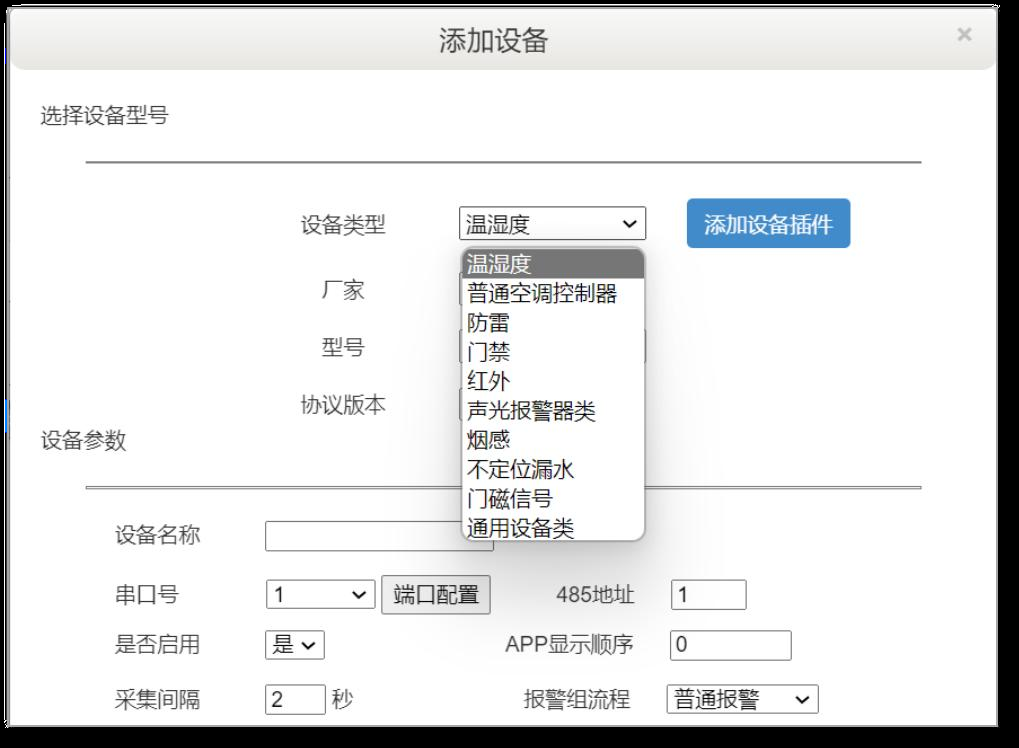Open the 是否启用 dropdown
Image resolution: width=1019 pixels, height=748 pixels.
pos(294,645)
